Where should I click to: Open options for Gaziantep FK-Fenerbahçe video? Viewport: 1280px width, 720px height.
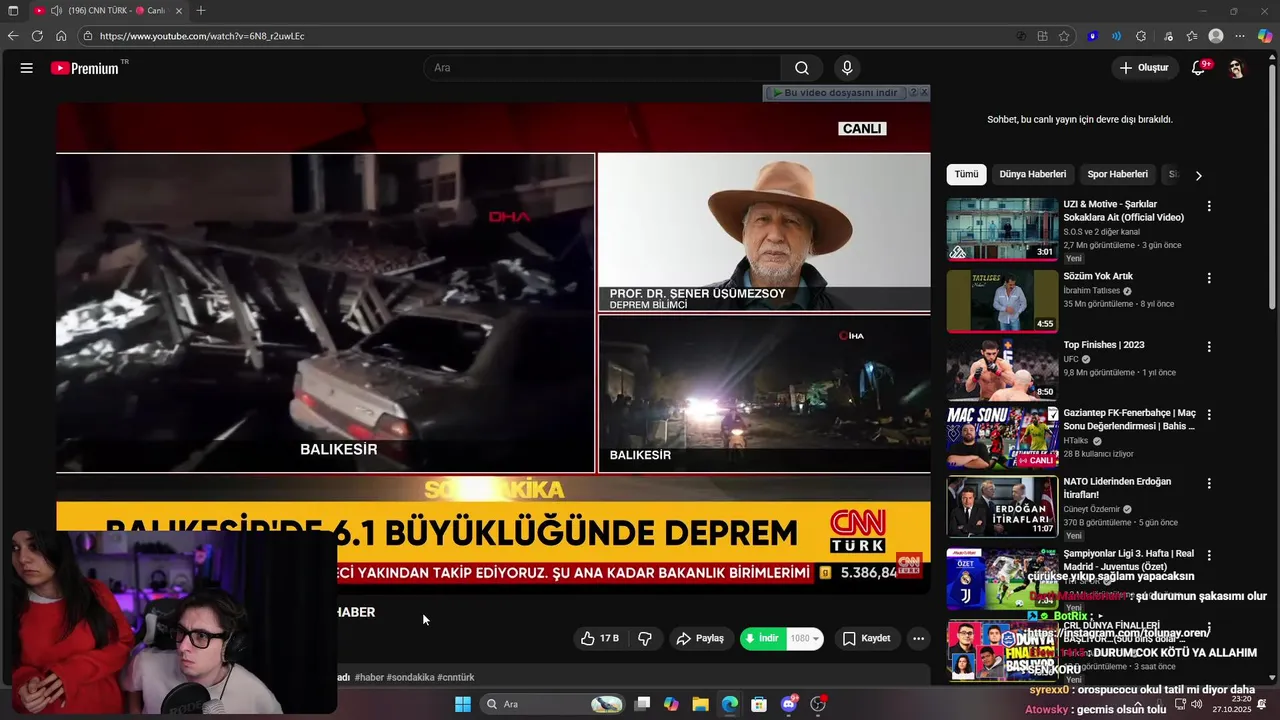pyautogui.click(x=1209, y=414)
